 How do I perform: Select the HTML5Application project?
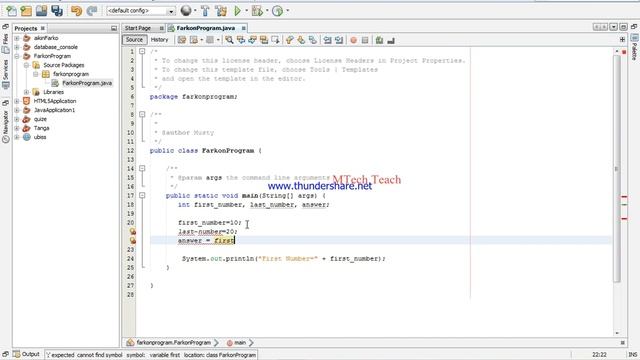[55, 101]
